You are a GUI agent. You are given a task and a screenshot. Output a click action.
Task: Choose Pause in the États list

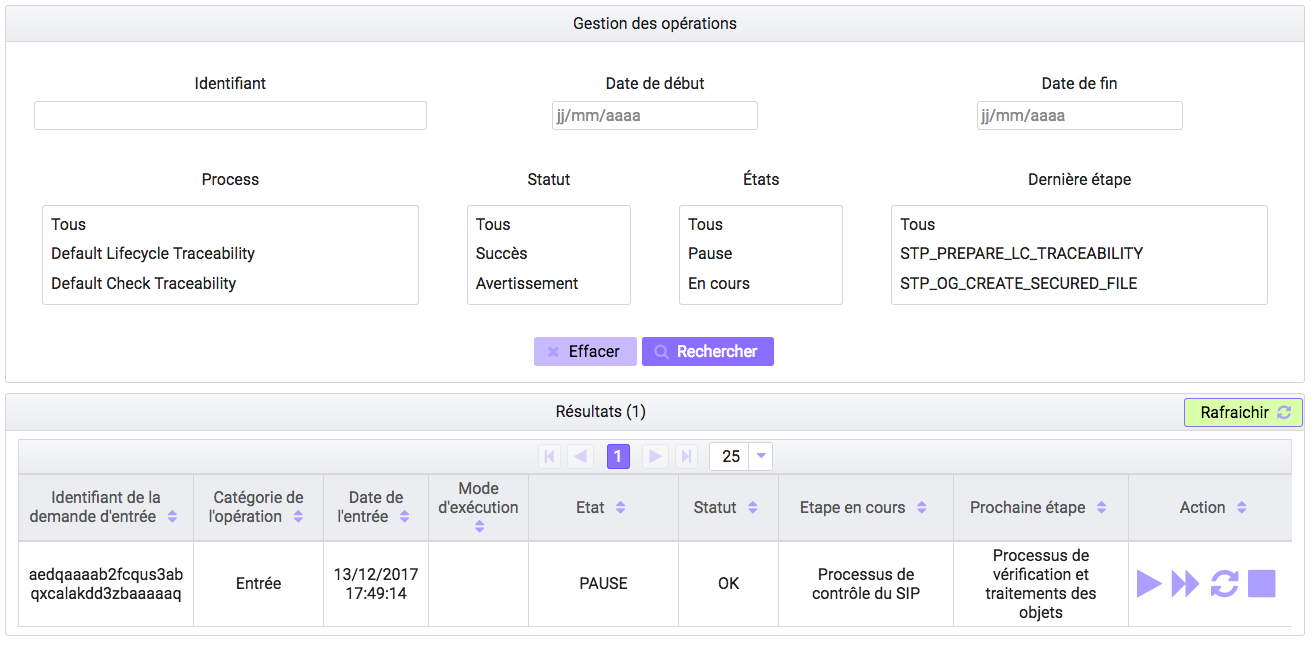click(710, 254)
